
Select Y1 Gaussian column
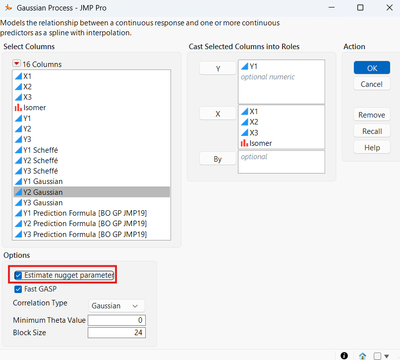coord(92,181)
